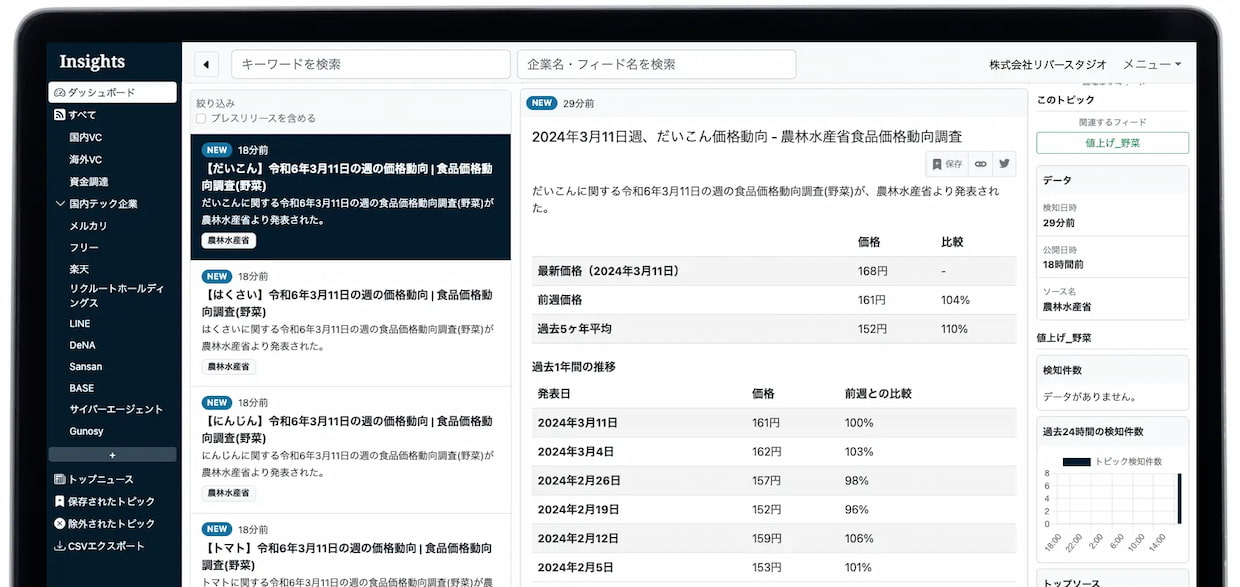The width and height of the screenshot is (1240, 587).
Task: Click the 保存 bookmark button in article
Action: (x=947, y=164)
